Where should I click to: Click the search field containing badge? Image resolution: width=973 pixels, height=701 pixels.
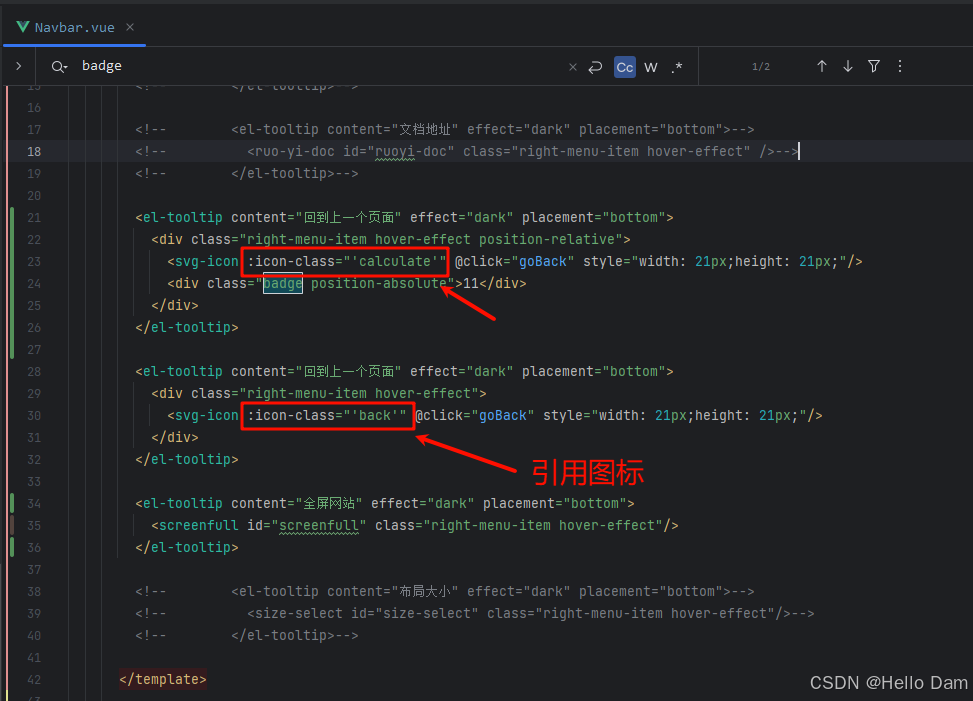pos(316,66)
